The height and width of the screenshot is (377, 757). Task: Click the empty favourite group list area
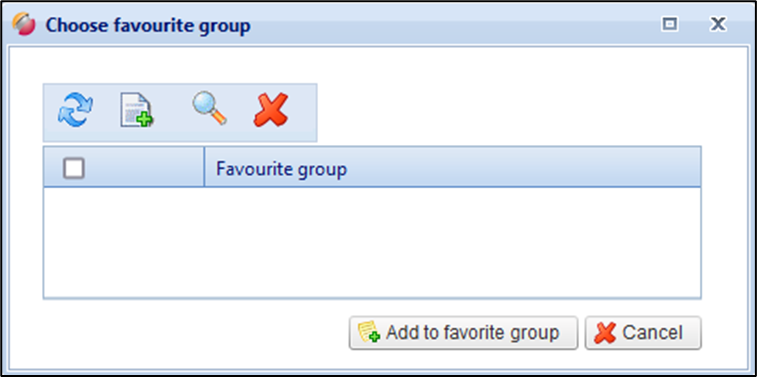click(x=372, y=242)
